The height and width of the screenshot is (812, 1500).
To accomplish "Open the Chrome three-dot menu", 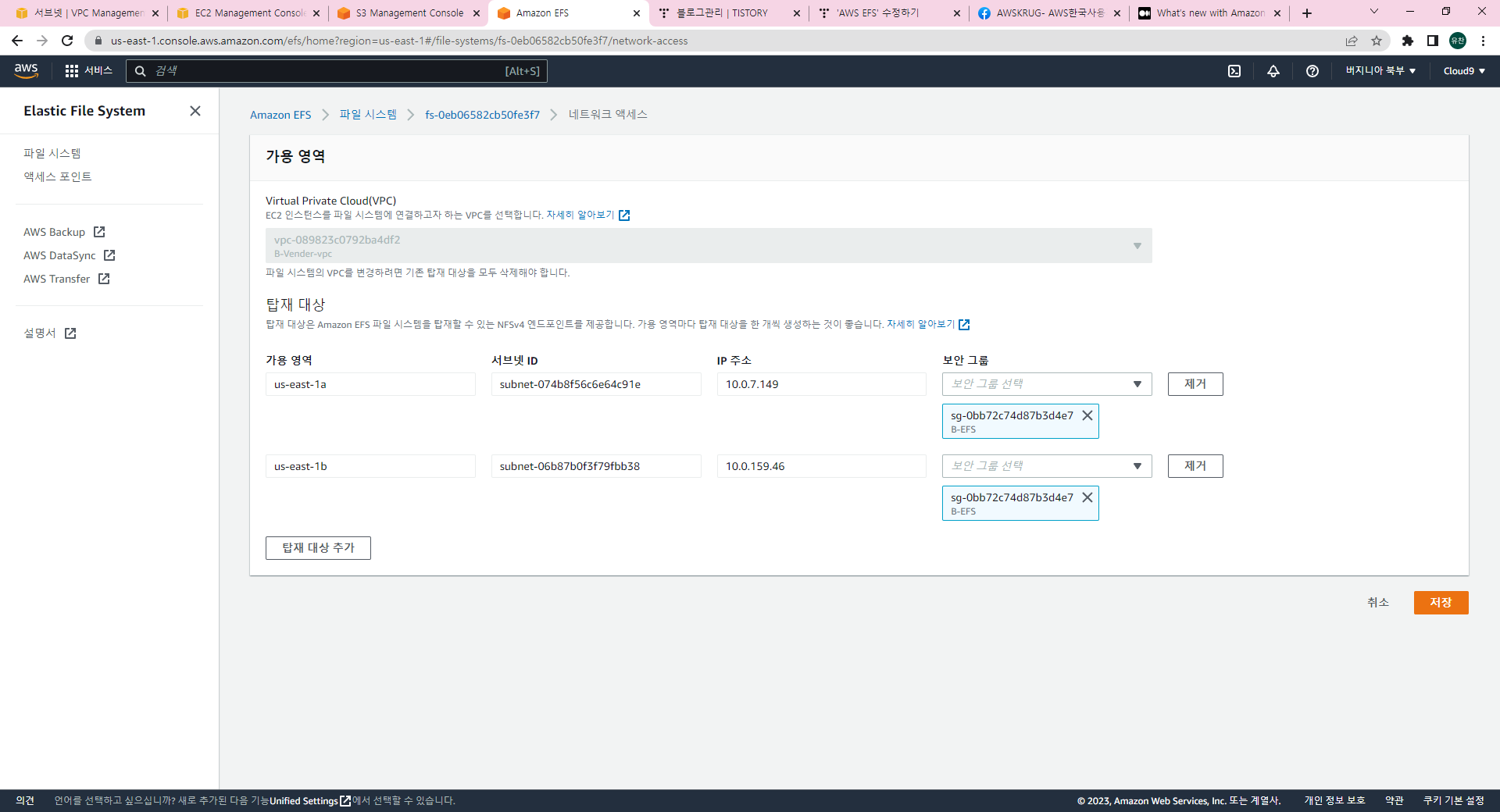I will tap(1483, 41).
